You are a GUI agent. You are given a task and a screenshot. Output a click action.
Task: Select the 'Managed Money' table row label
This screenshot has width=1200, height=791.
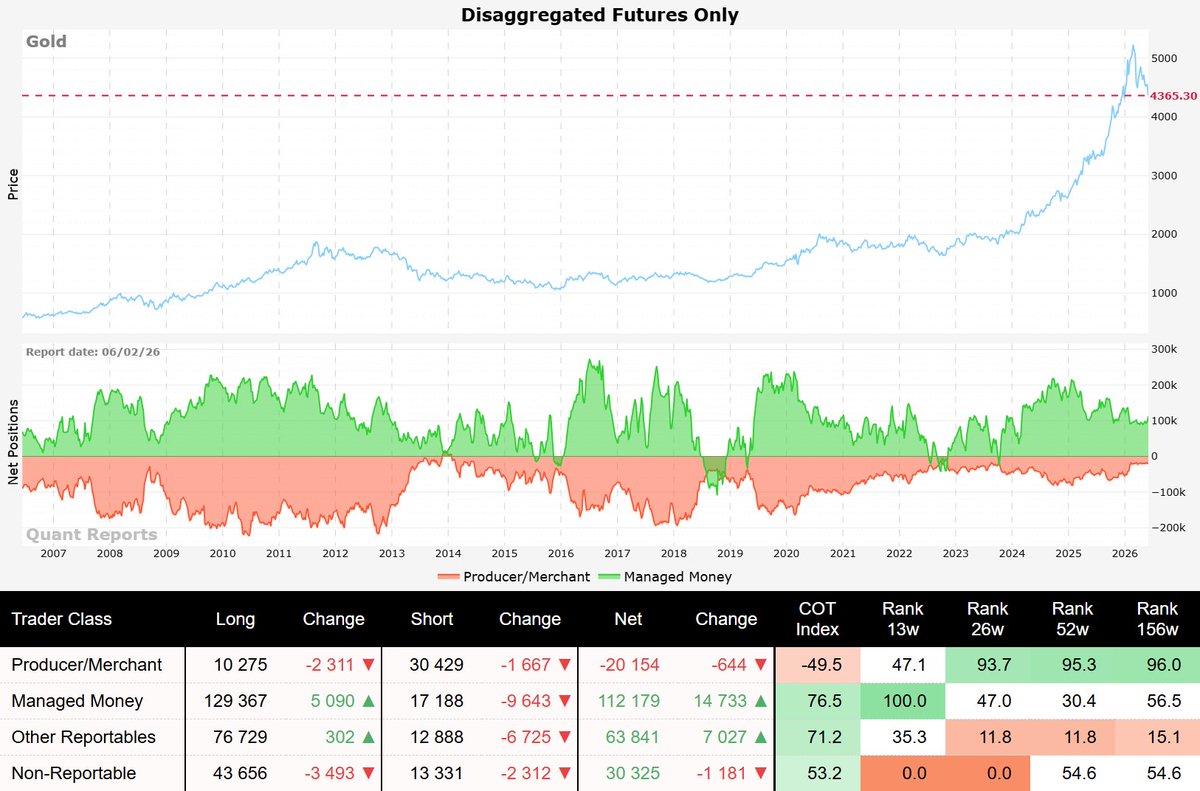pos(77,701)
